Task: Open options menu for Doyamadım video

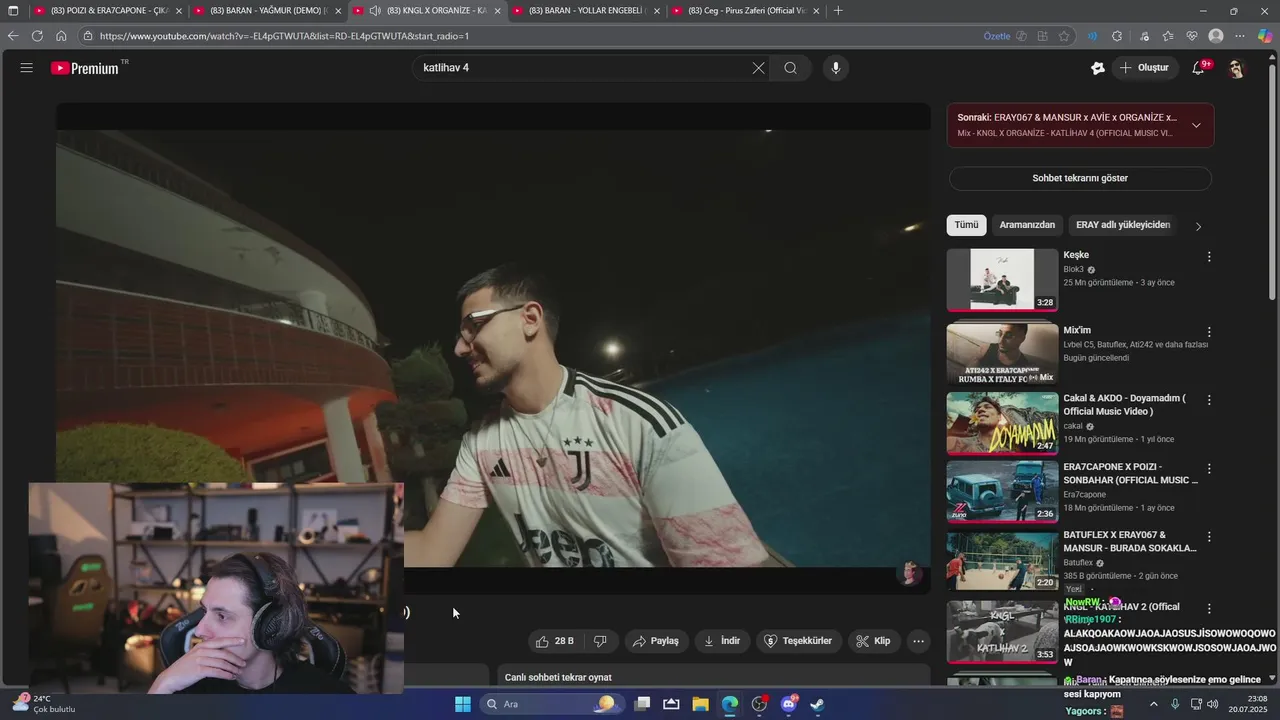Action: 1209,400
